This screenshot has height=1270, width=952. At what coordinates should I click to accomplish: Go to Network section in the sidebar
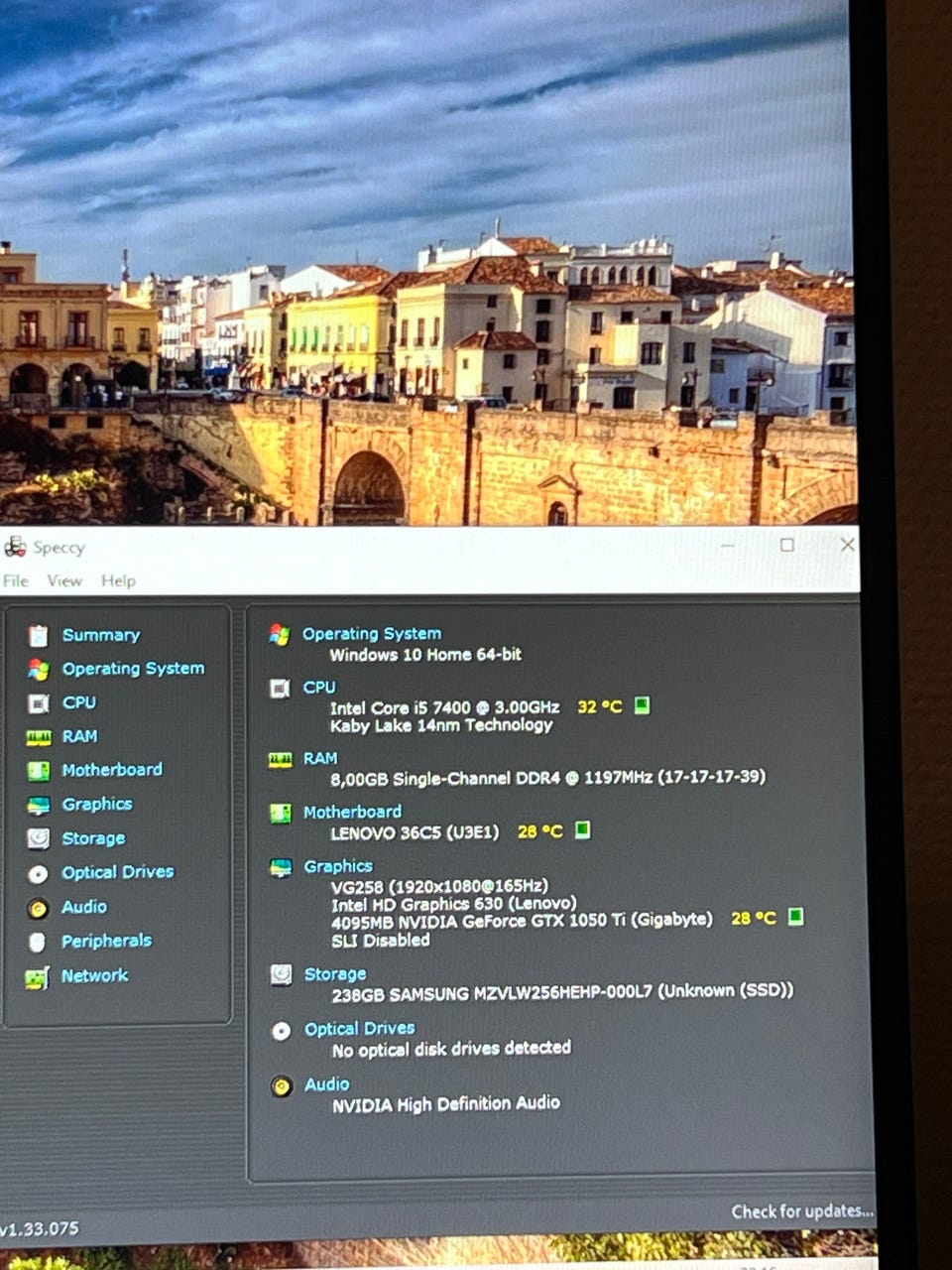[x=95, y=975]
